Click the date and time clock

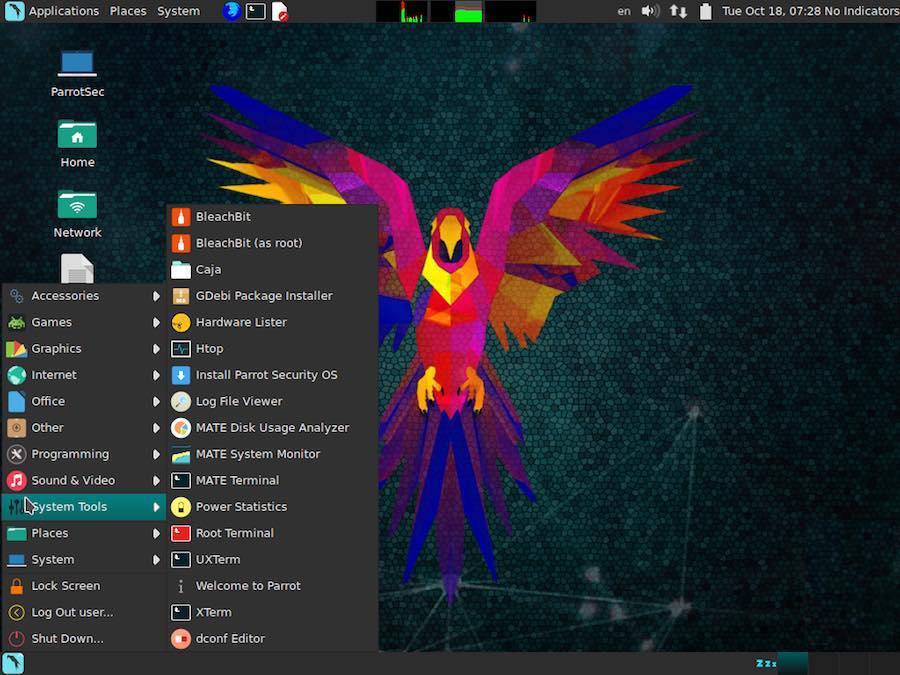point(771,11)
